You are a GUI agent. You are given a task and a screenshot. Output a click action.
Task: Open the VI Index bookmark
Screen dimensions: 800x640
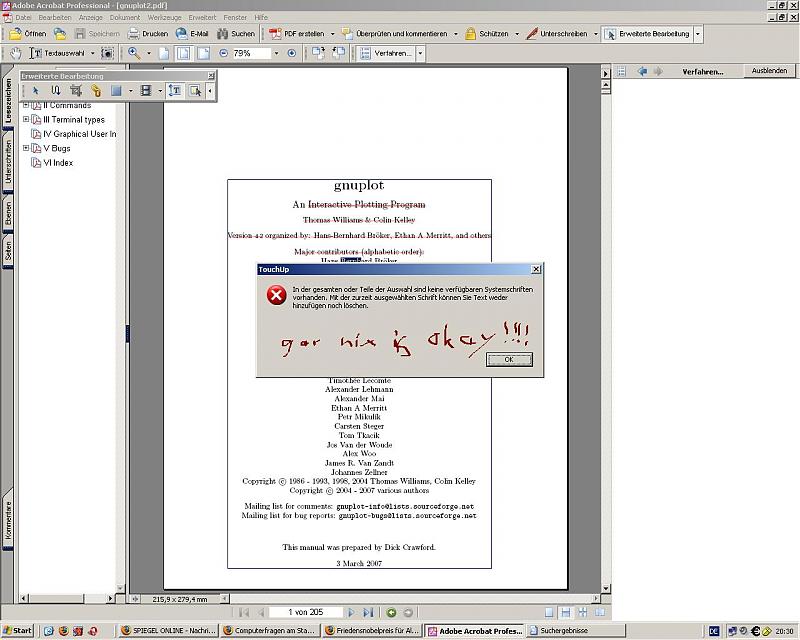pyautogui.click(x=58, y=163)
